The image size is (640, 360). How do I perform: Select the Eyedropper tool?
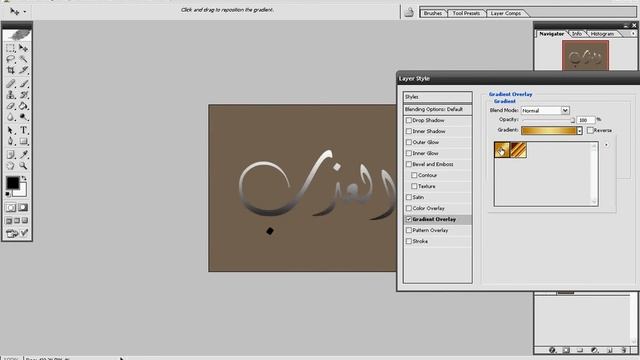tap(23, 155)
